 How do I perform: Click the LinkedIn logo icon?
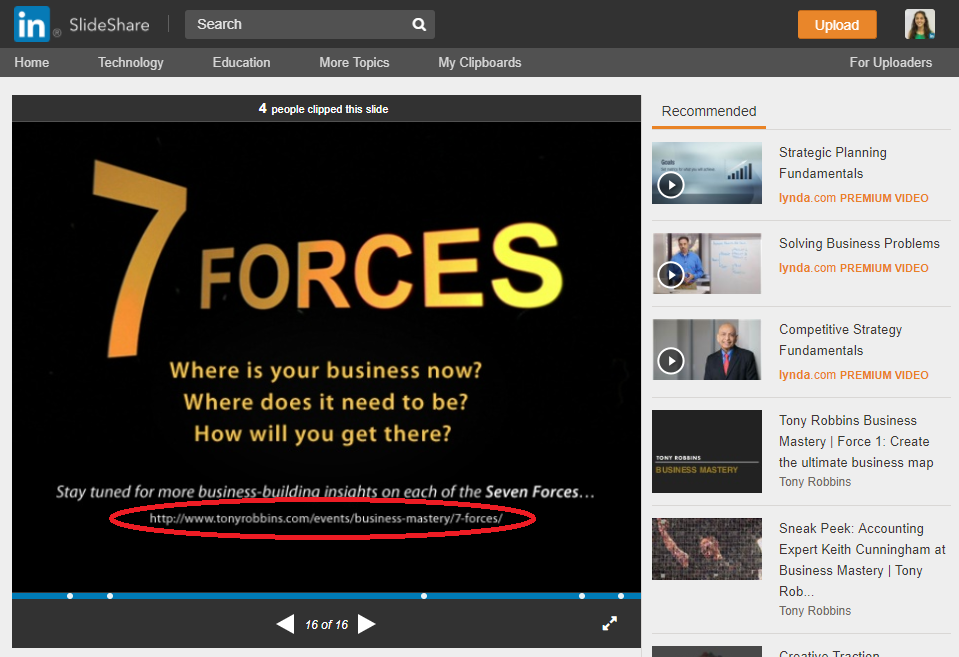coord(31,24)
